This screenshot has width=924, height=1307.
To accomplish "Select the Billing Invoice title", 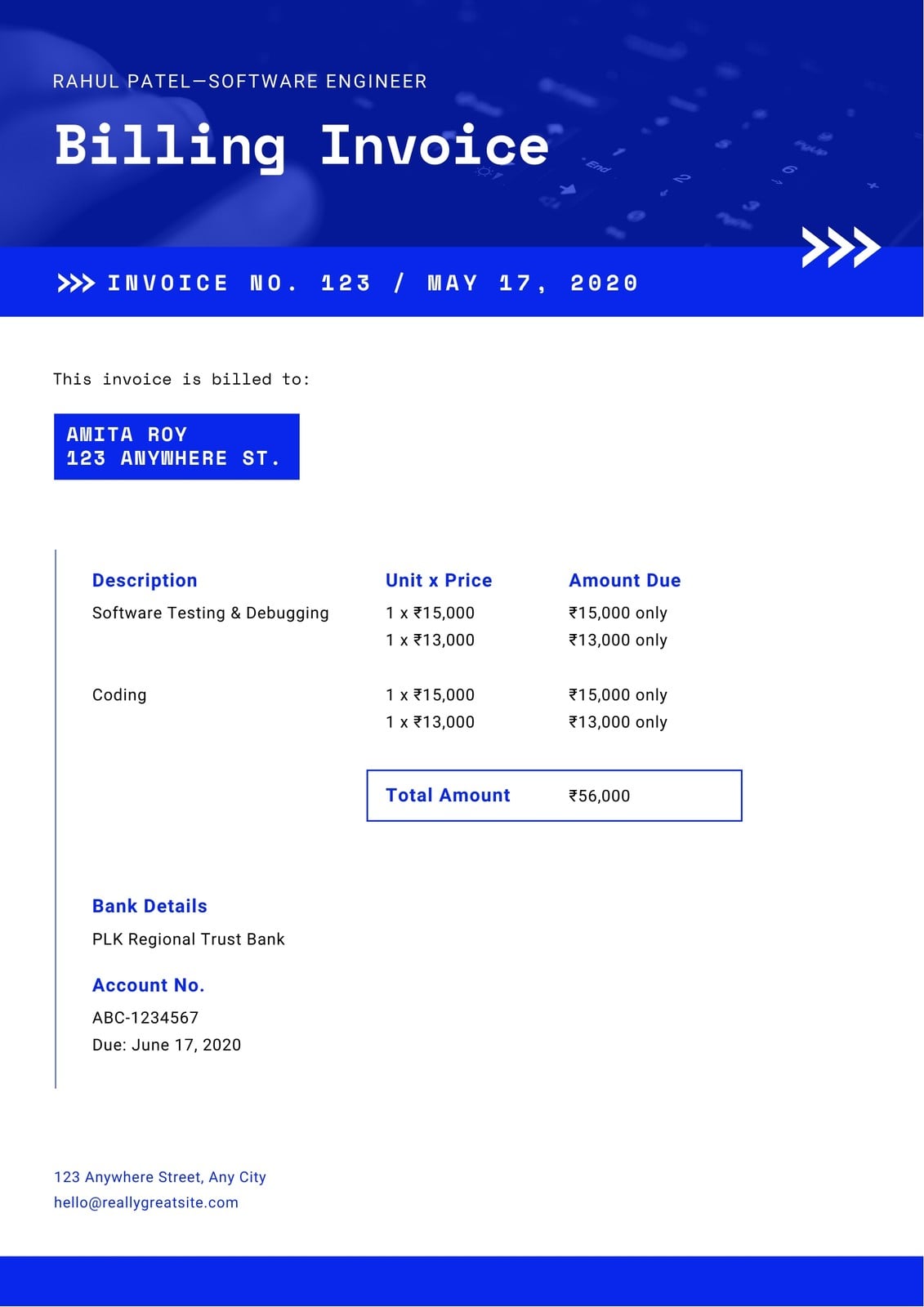I will pos(301,147).
